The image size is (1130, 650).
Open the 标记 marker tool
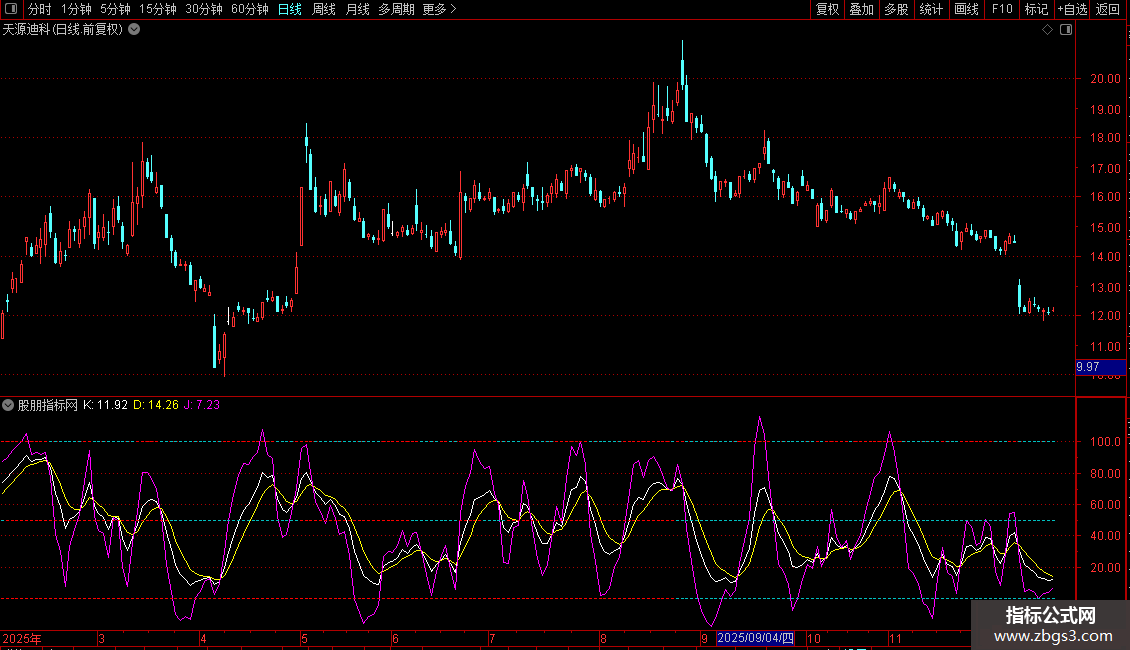(x=1036, y=9)
